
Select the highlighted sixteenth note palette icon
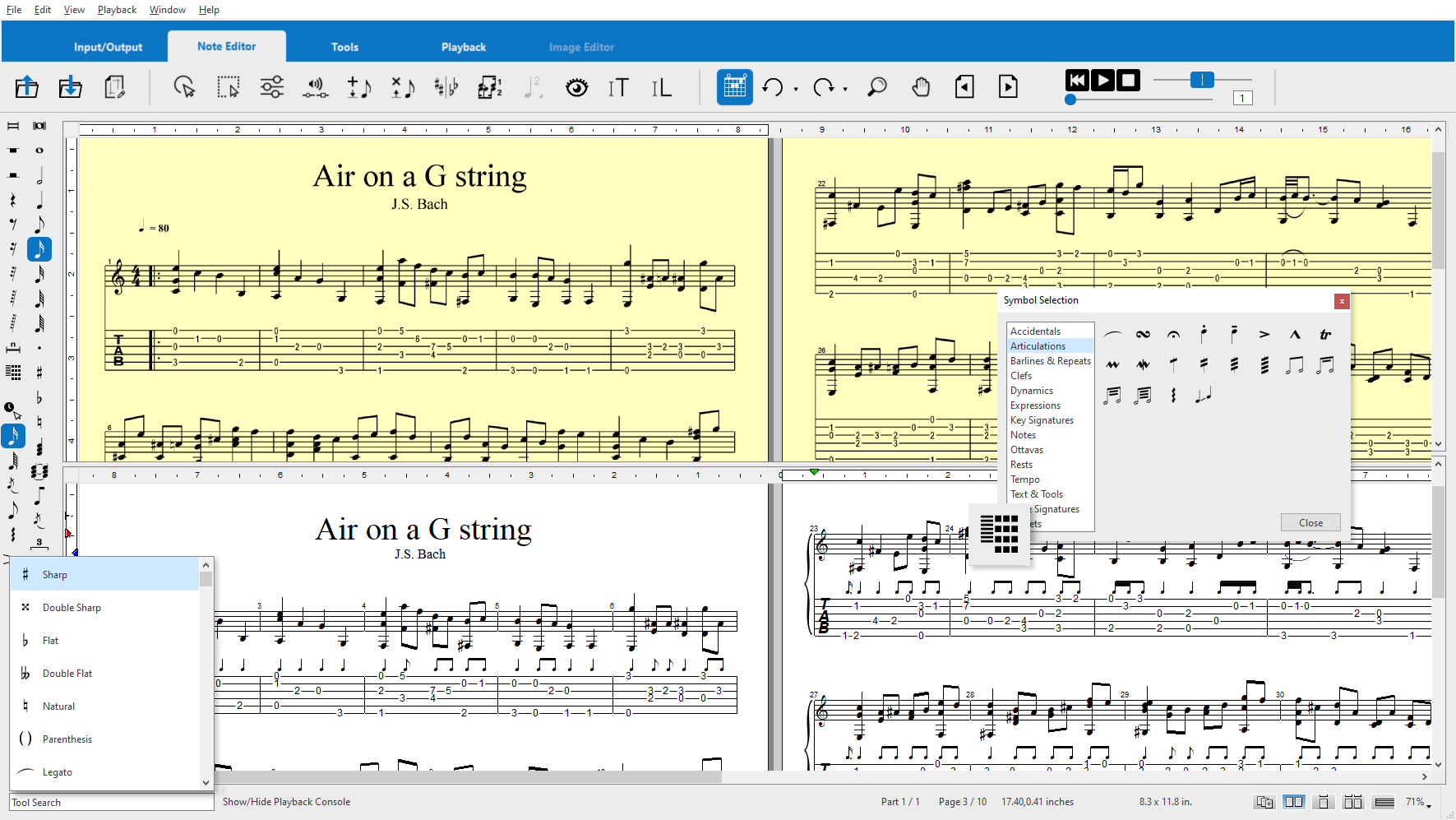(39, 249)
